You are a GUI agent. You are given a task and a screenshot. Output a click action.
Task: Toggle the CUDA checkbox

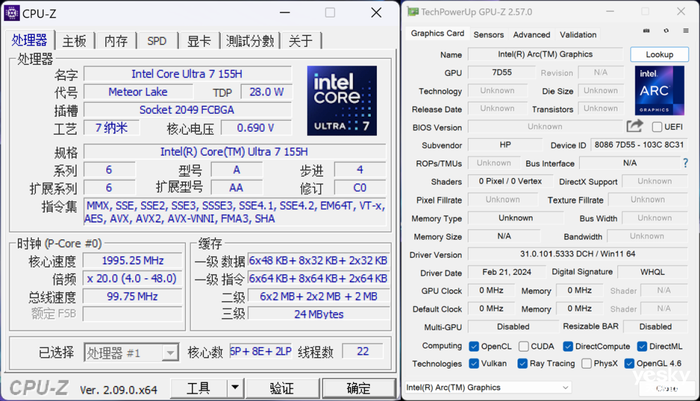[x=524, y=346]
